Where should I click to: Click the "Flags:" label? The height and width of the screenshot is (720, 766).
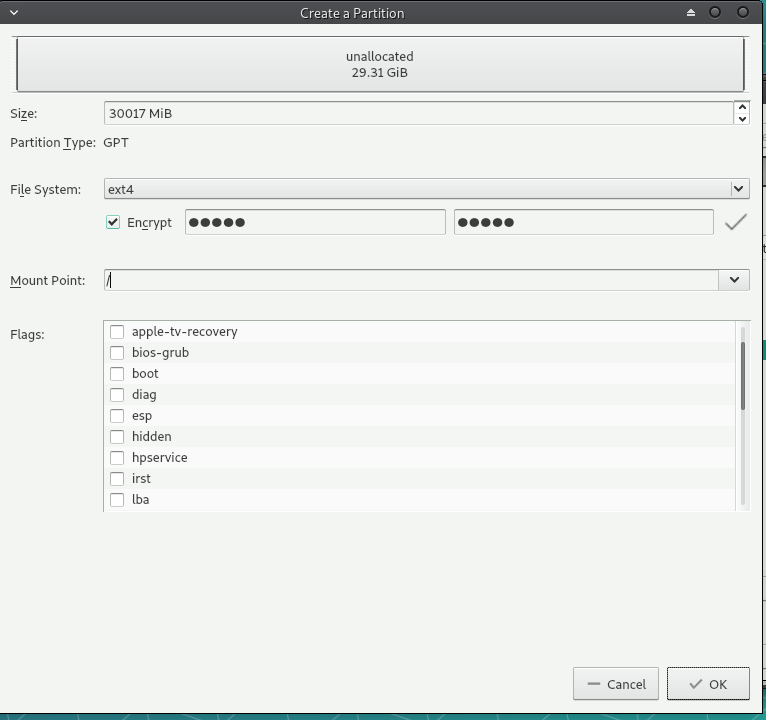coord(27,335)
